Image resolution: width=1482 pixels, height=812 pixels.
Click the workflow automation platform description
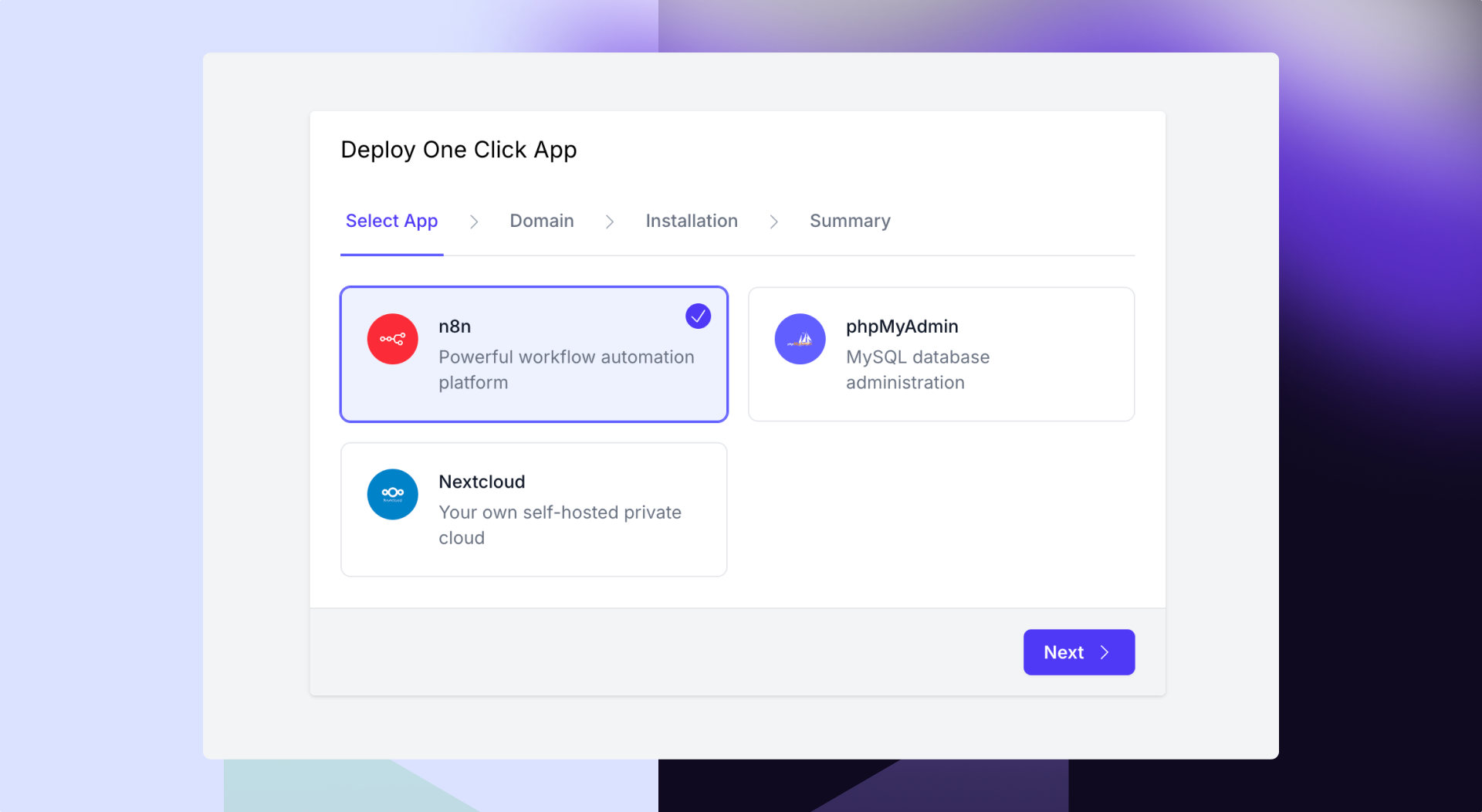click(x=566, y=370)
